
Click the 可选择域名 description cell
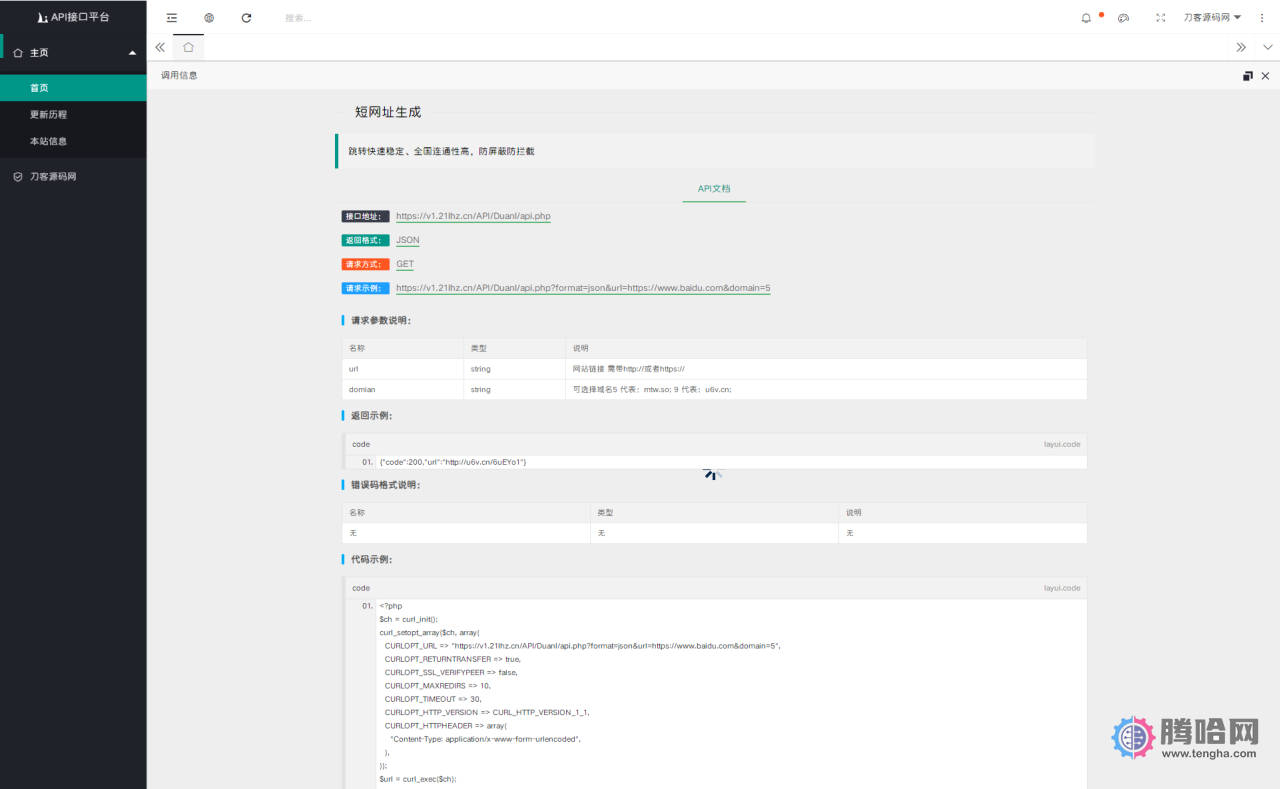tap(826, 389)
